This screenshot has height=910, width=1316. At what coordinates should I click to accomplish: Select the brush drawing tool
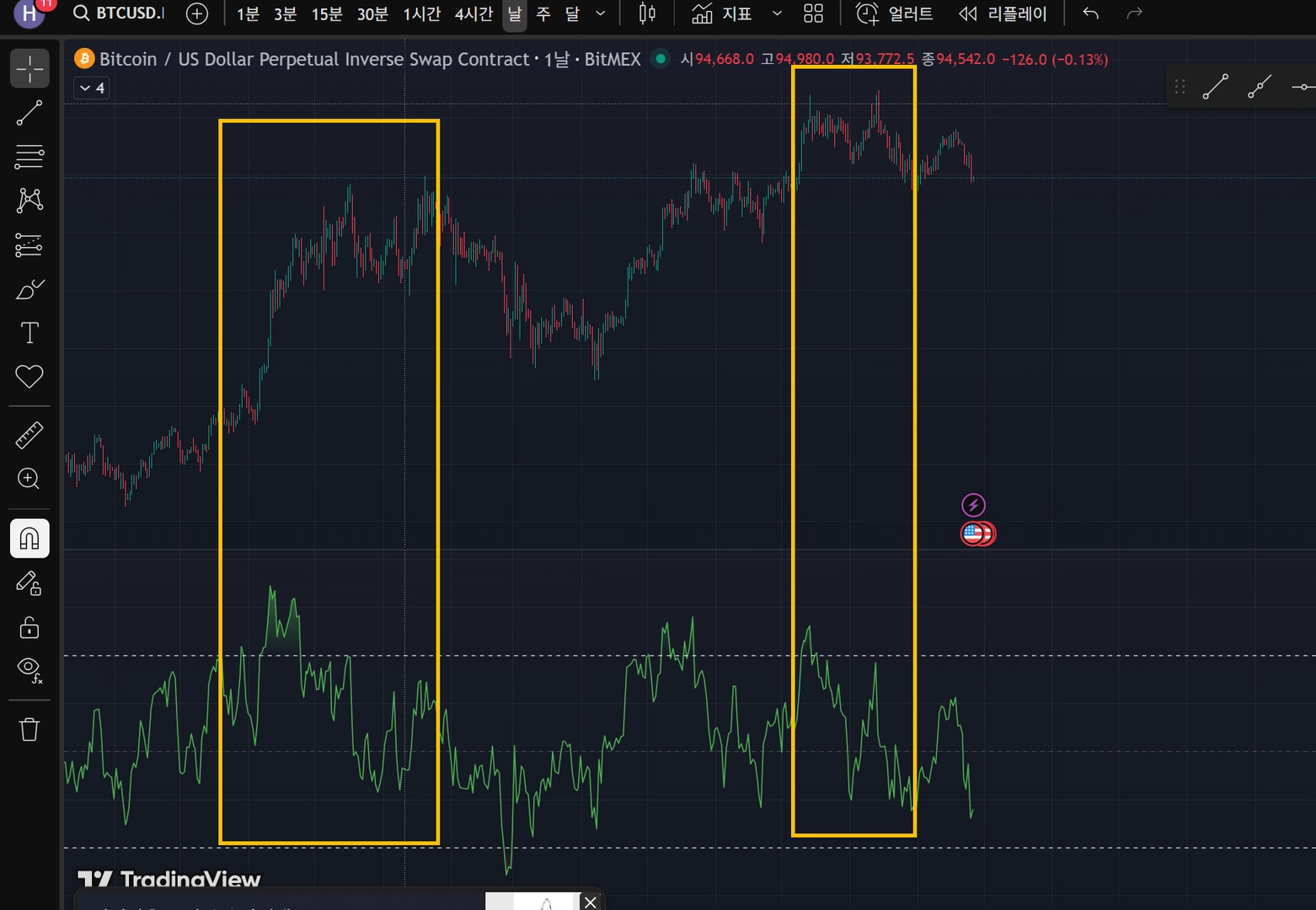[x=29, y=289]
